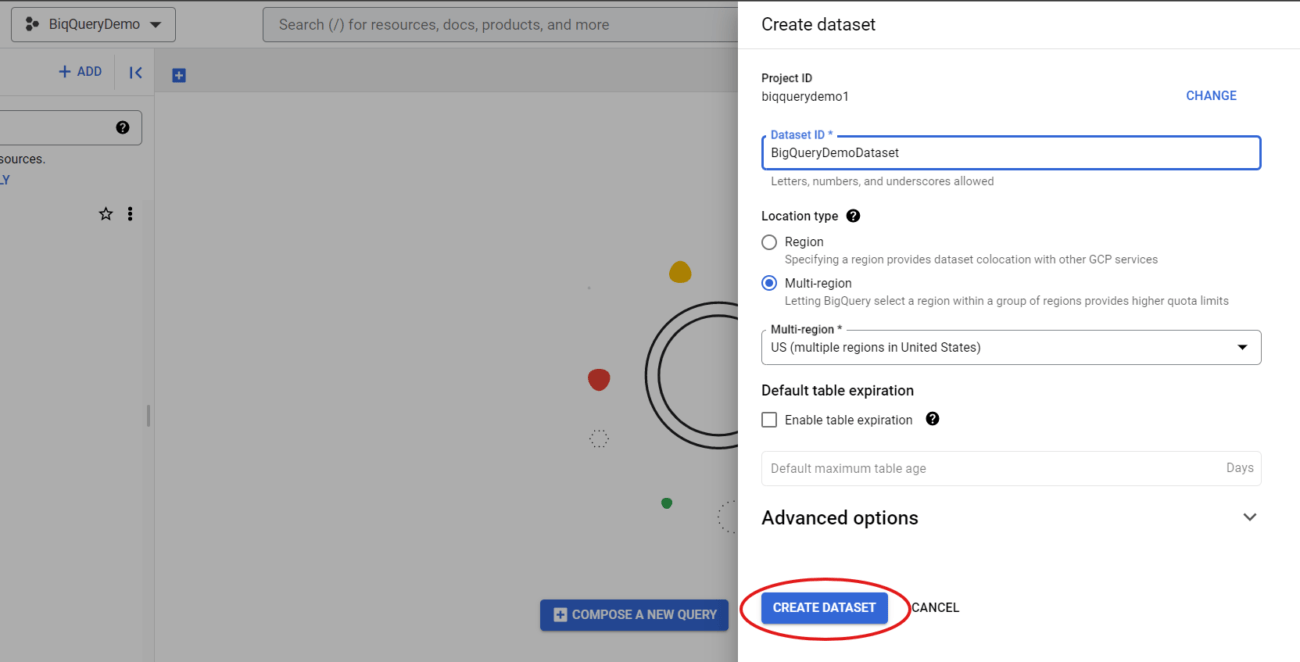Collapse the Explorer panel
The image size is (1300, 662).
pyautogui.click(x=135, y=71)
